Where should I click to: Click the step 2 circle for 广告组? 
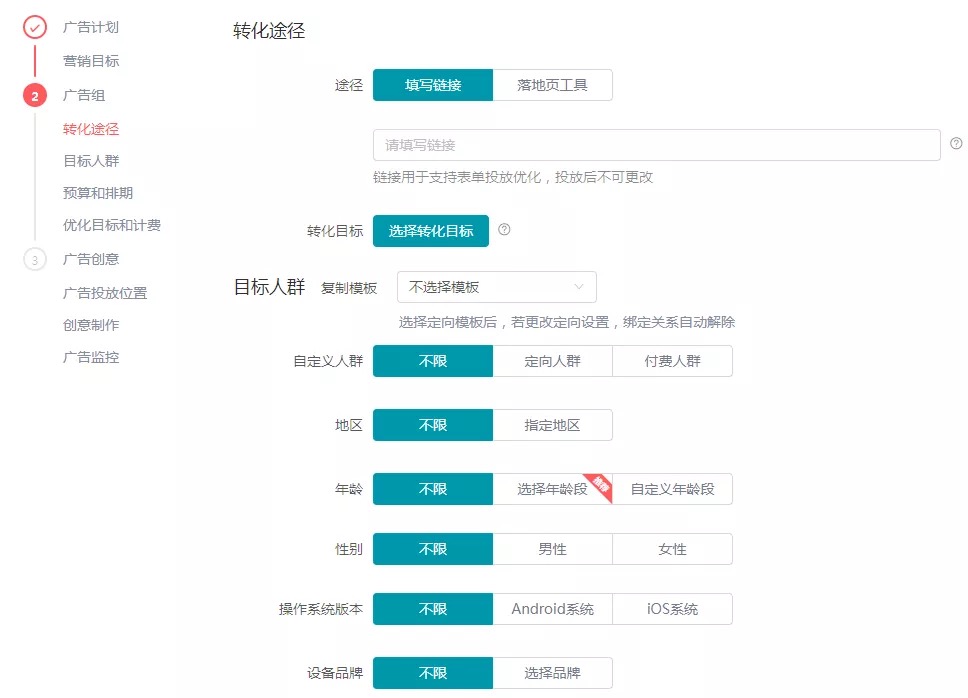pyautogui.click(x=35, y=95)
